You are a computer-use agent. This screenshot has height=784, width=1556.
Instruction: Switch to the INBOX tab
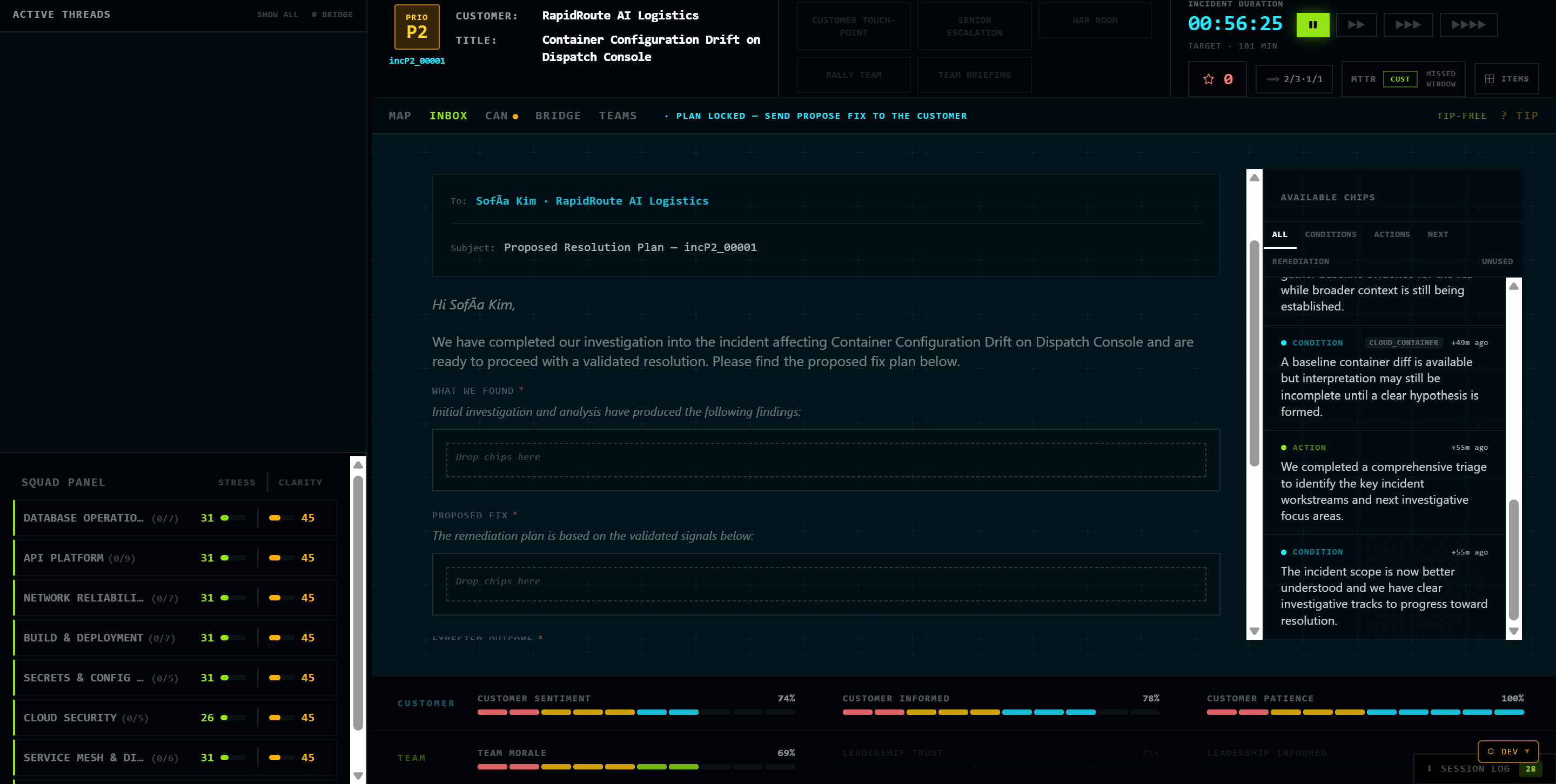pyautogui.click(x=448, y=115)
